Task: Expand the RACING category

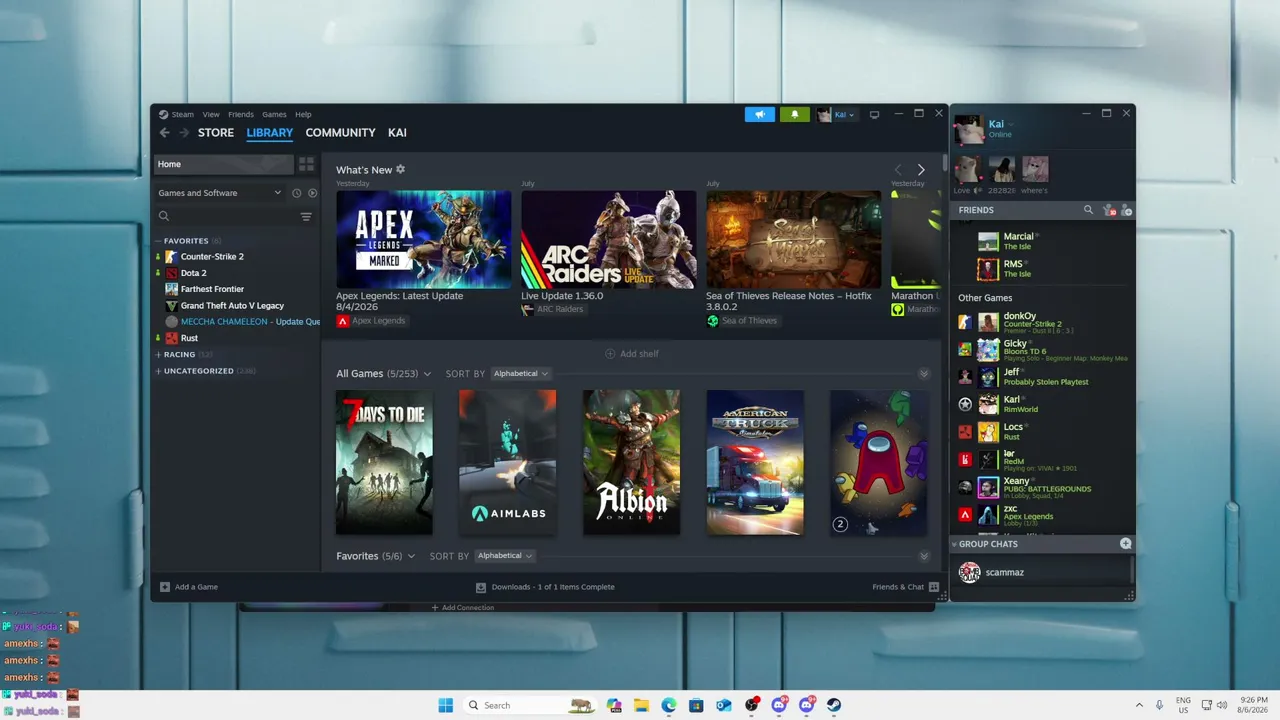Action: tap(158, 355)
